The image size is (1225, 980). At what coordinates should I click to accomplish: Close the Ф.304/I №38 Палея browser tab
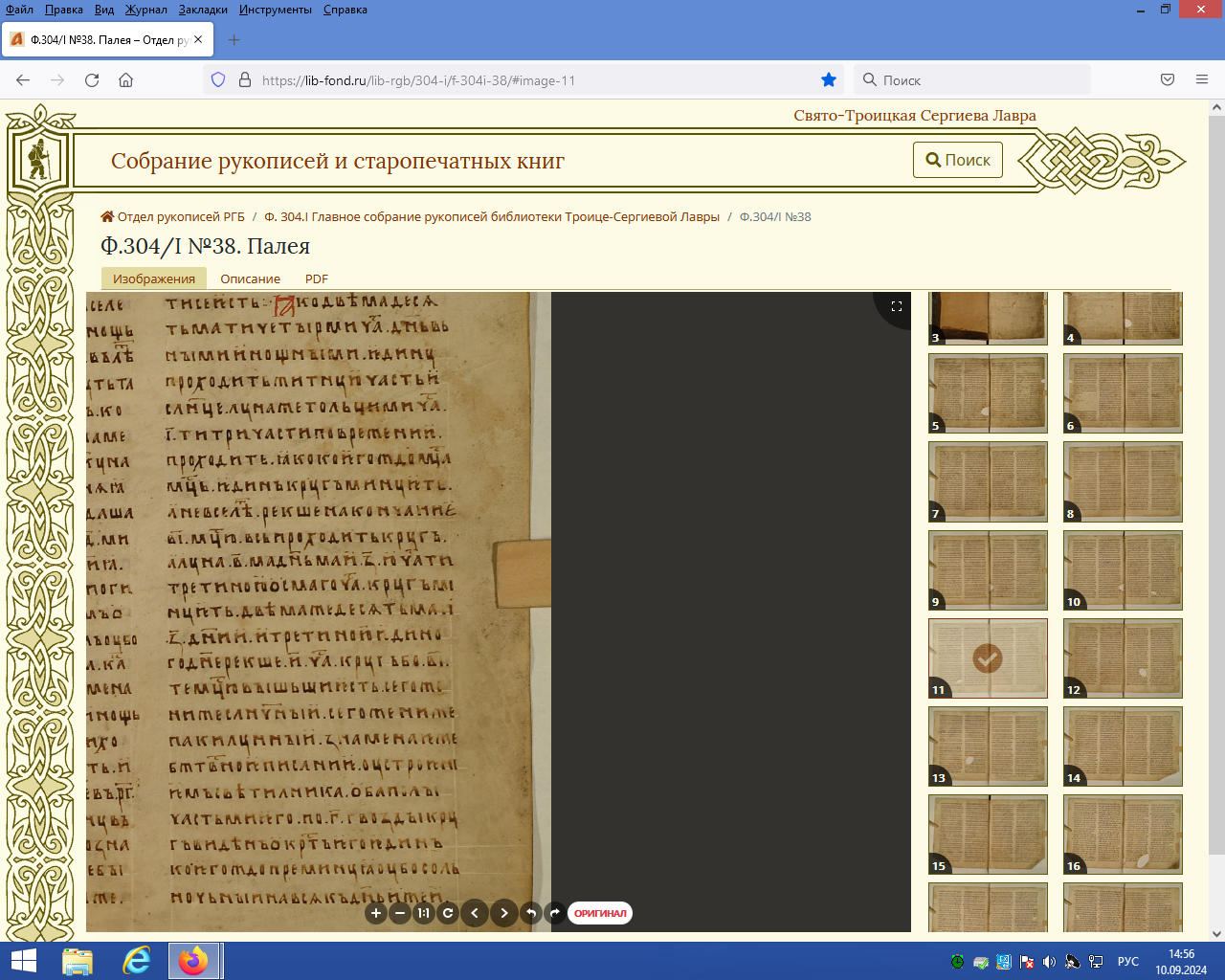pos(198,39)
